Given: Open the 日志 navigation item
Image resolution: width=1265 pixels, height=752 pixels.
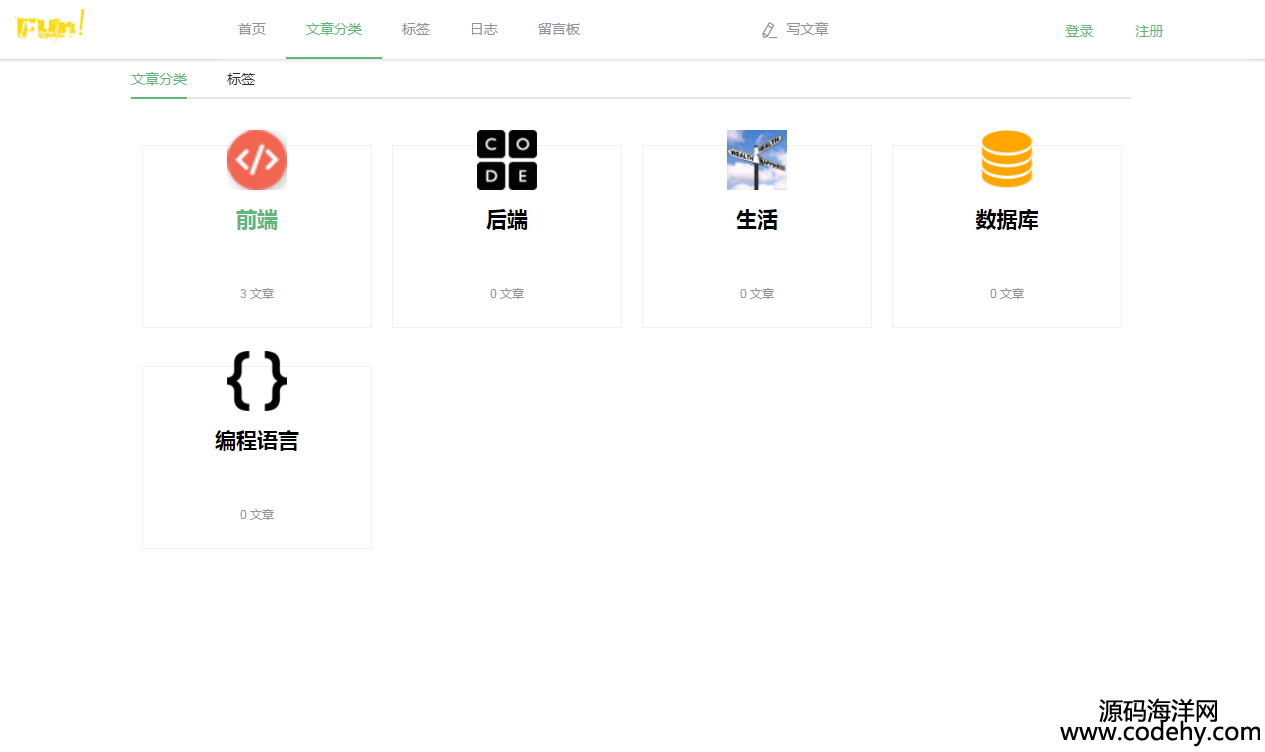Looking at the screenshot, I should [484, 30].
